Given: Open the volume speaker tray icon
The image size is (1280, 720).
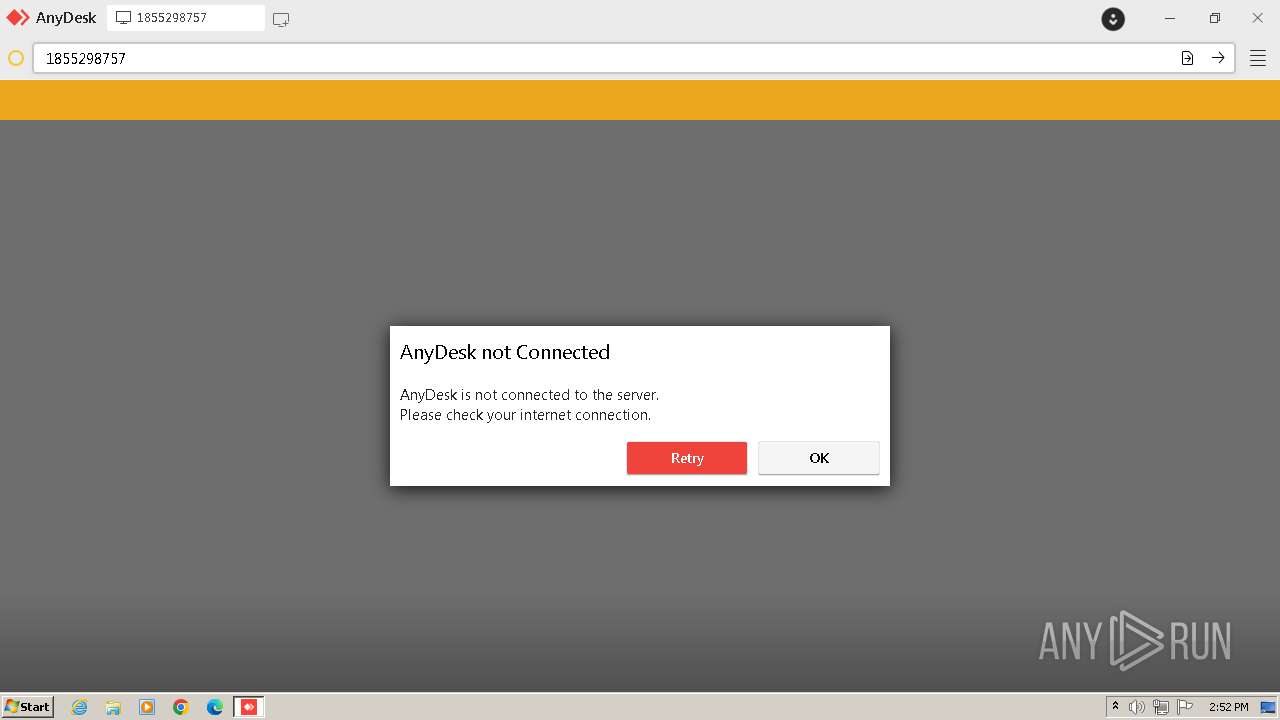Looking at the screenshot, I should click(1137, 707).
